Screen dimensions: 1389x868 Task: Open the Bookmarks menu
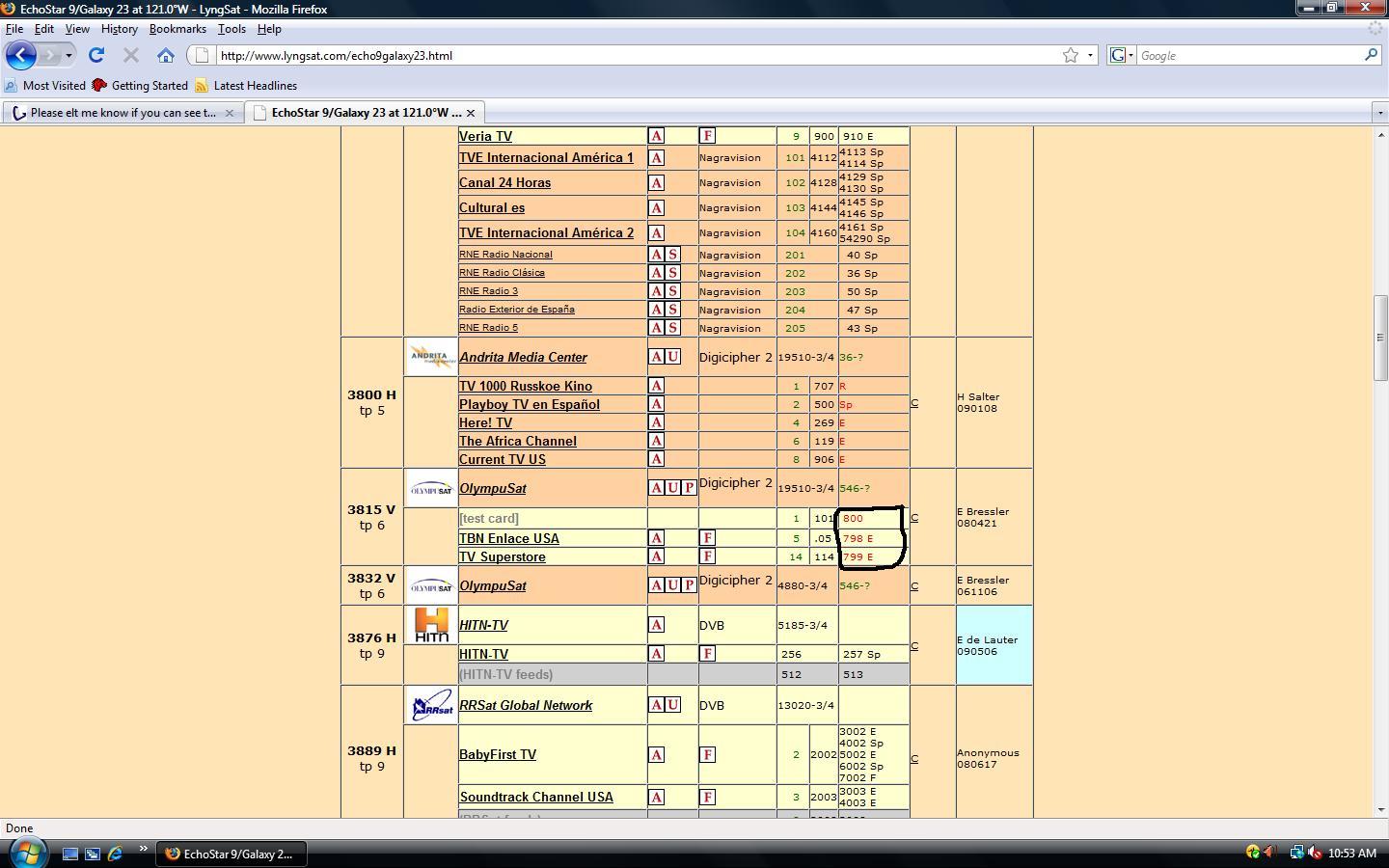[x=177, y=29]
